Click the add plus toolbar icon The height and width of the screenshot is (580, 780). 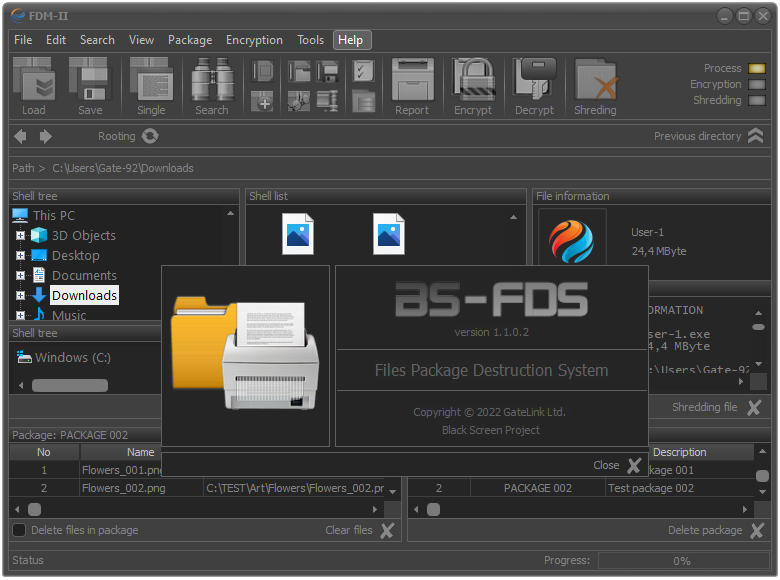[x=262, y=101]
